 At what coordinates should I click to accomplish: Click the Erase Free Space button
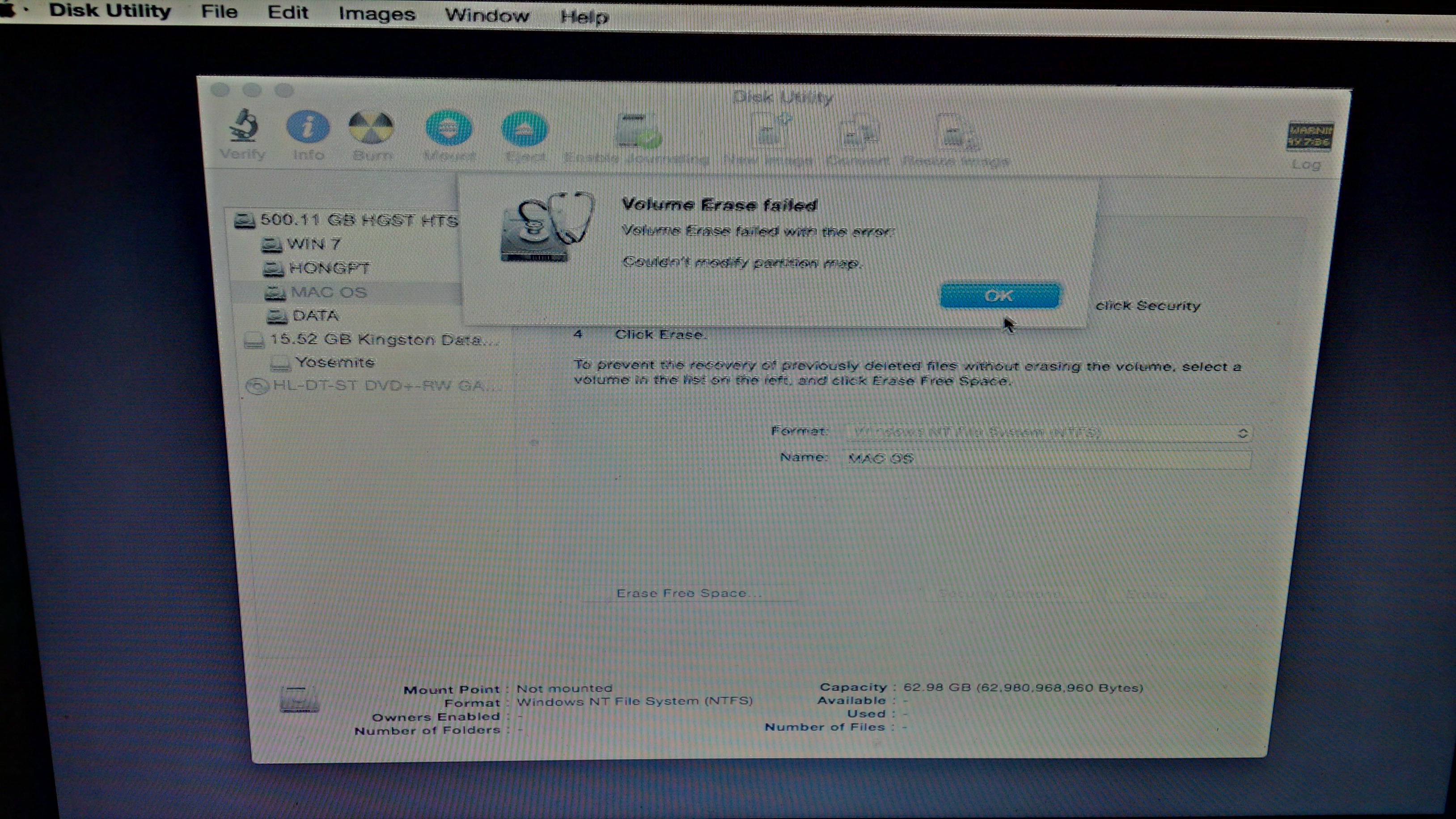[689, 593]
